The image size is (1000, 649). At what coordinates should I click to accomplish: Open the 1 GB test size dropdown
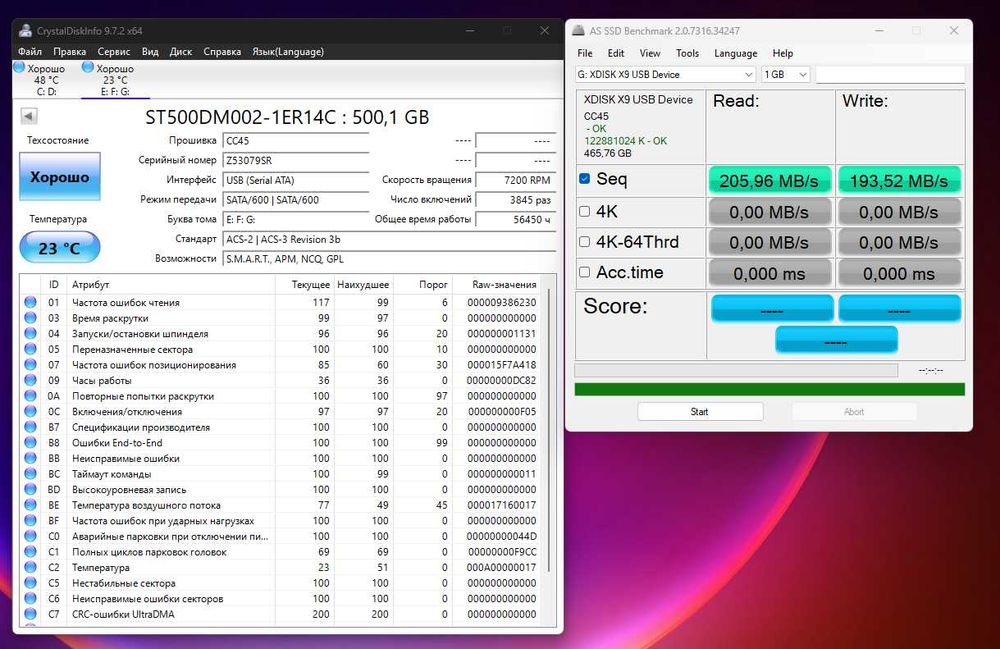tap(786, 75)
